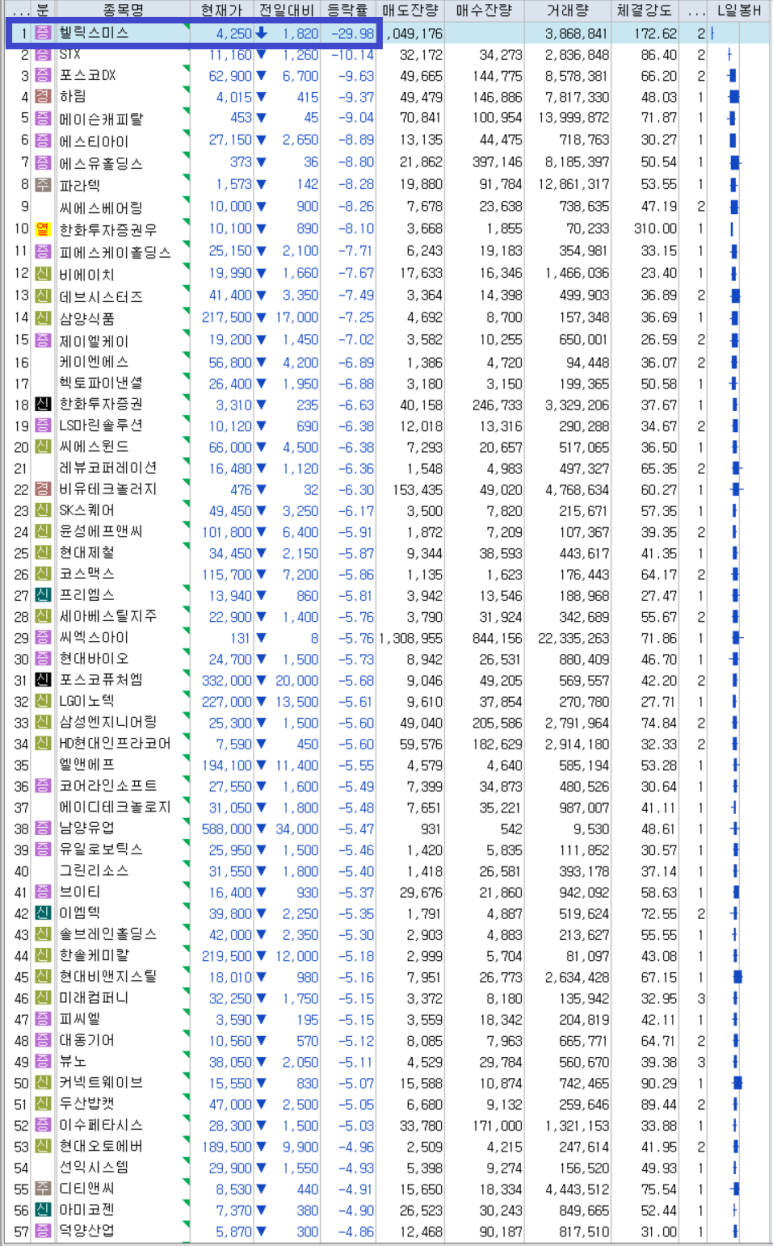Click the L일봉H column header
The image size is (773, 1246).
point(739,10)
